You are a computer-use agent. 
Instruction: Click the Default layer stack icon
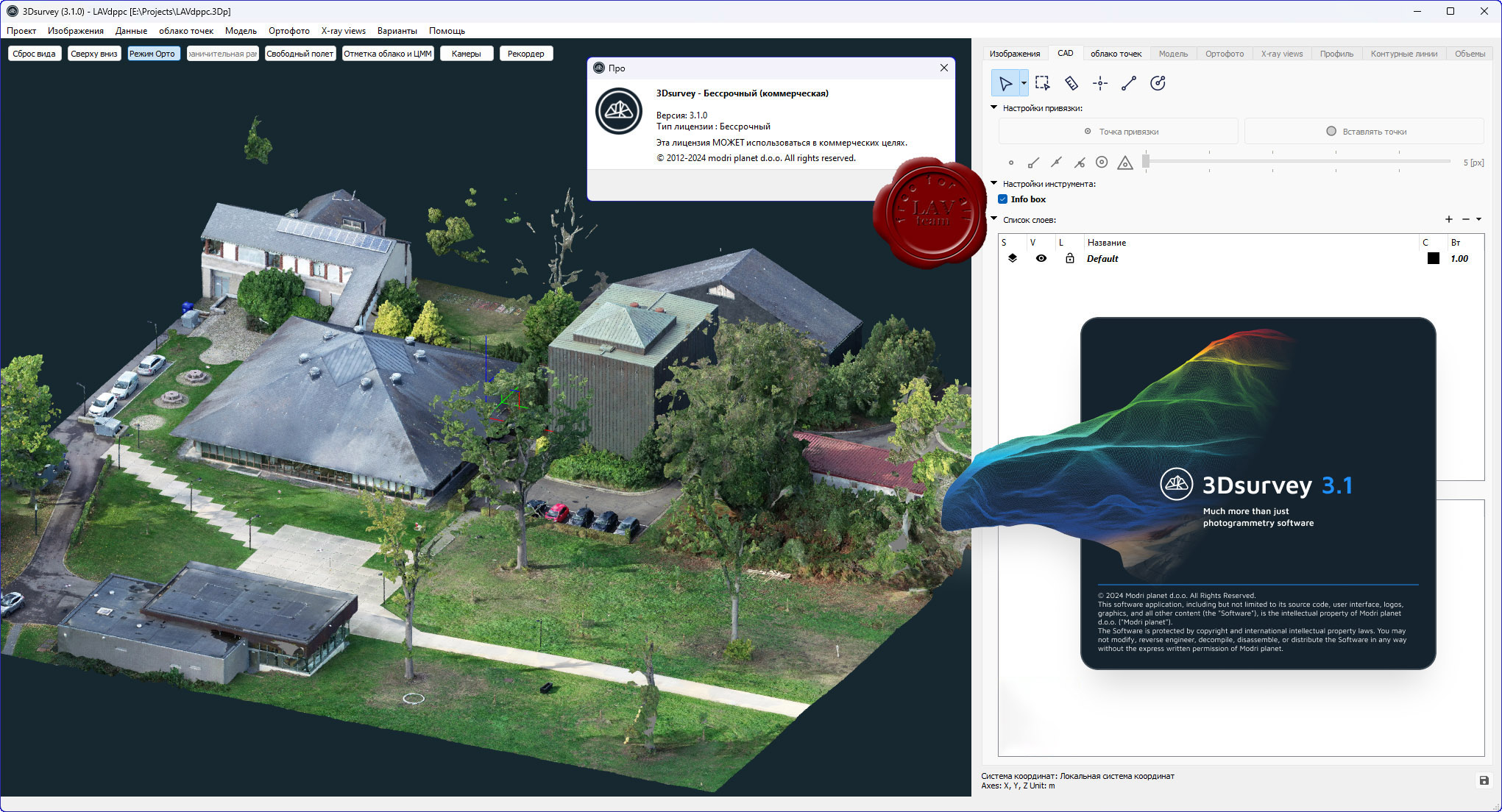(x=1013, y=258)
